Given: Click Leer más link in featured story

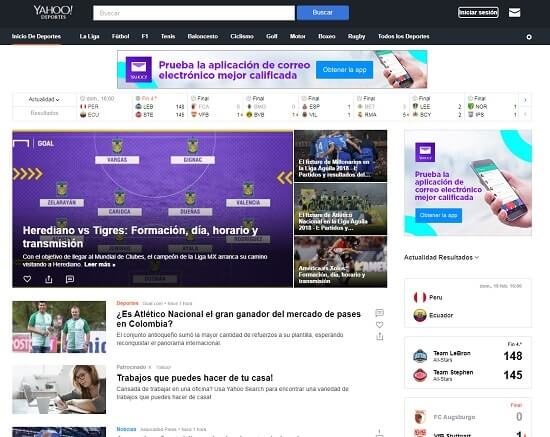Looking at the screenshot, I should (100, 265).
